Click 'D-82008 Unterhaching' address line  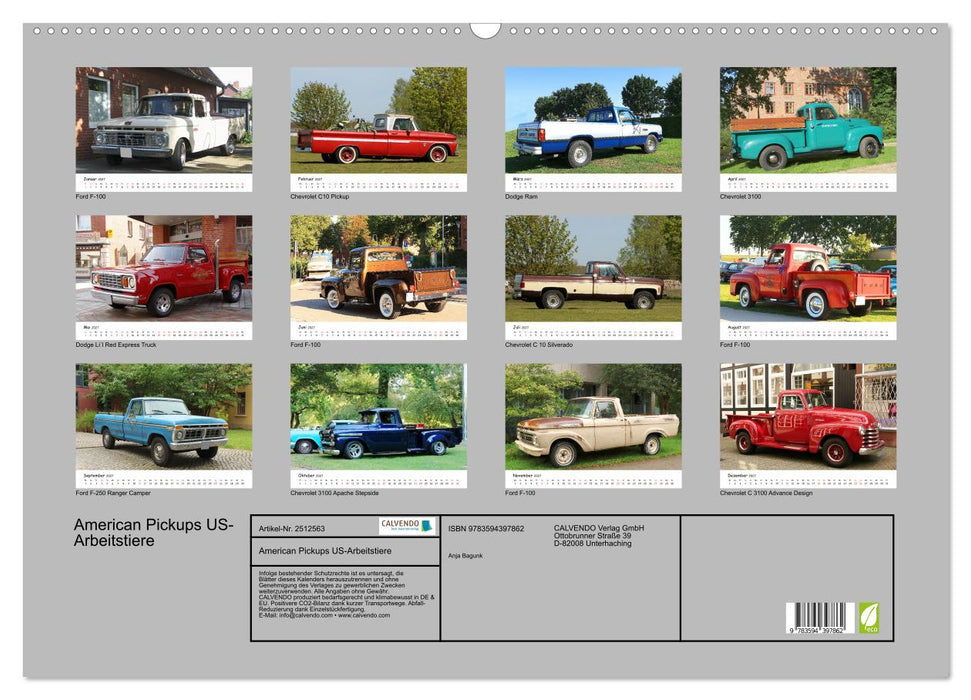(593, 543)
